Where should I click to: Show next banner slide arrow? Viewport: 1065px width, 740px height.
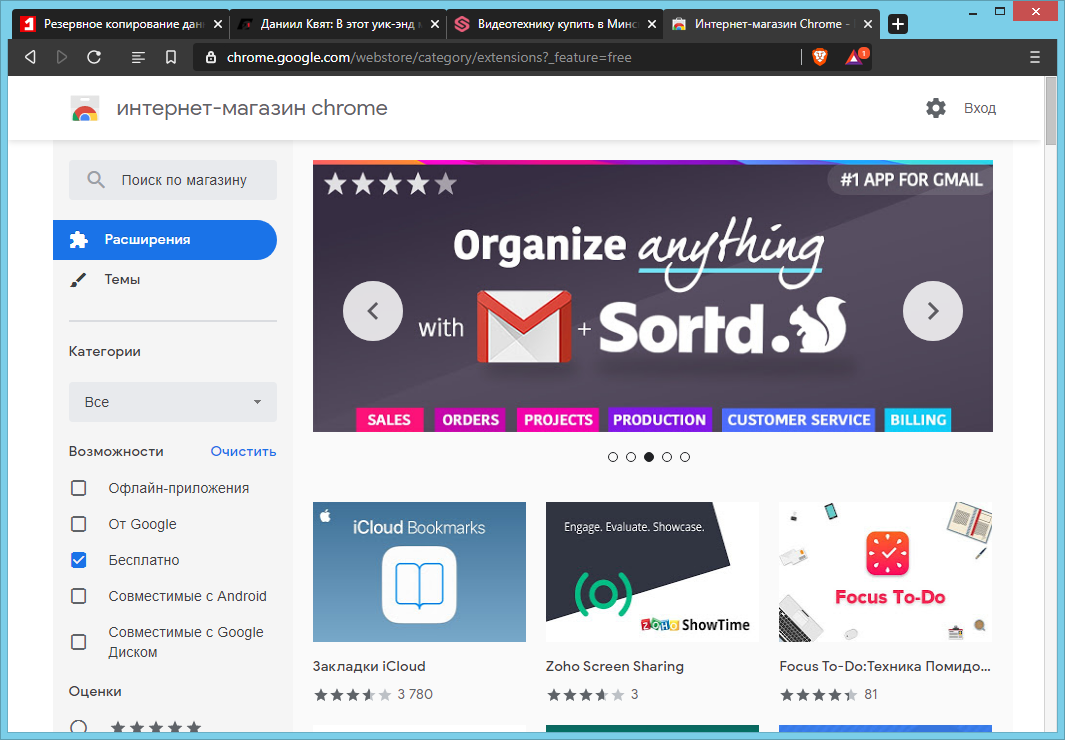point(933,311)
